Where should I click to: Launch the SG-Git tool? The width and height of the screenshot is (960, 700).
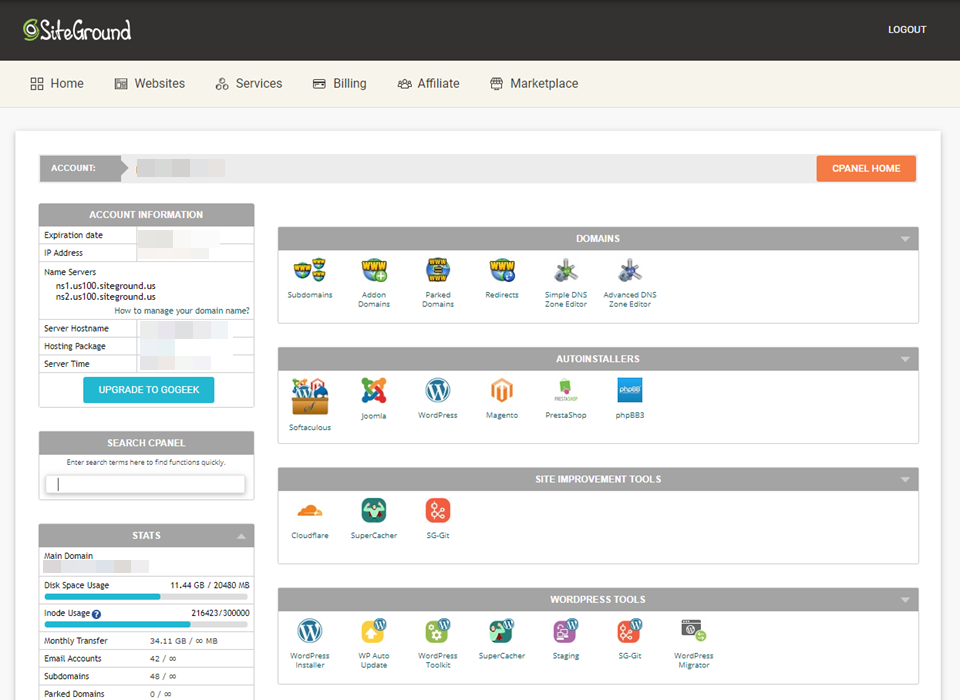coord(438,510)
